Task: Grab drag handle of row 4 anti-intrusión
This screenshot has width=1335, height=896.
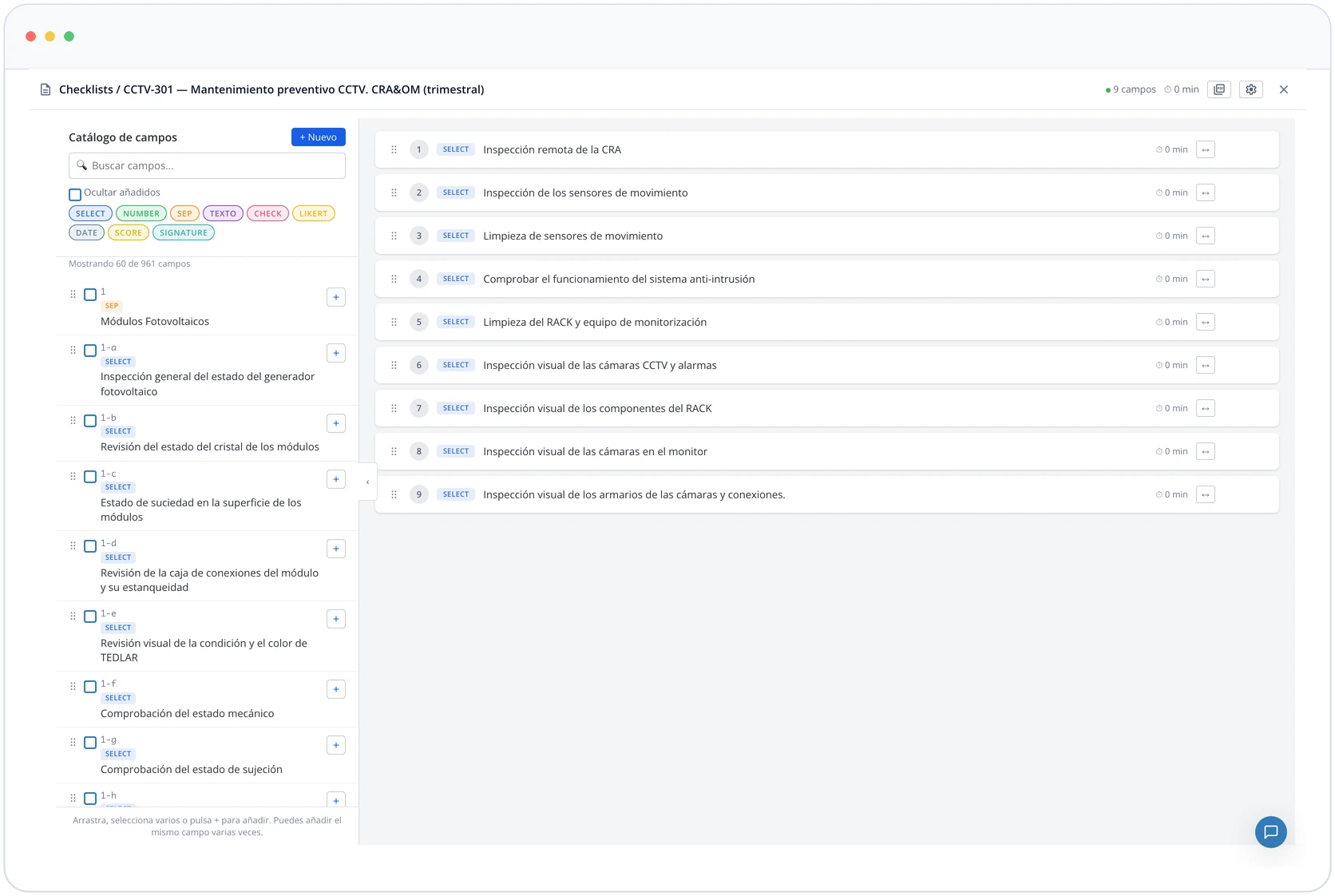Action: click(394, 279)
